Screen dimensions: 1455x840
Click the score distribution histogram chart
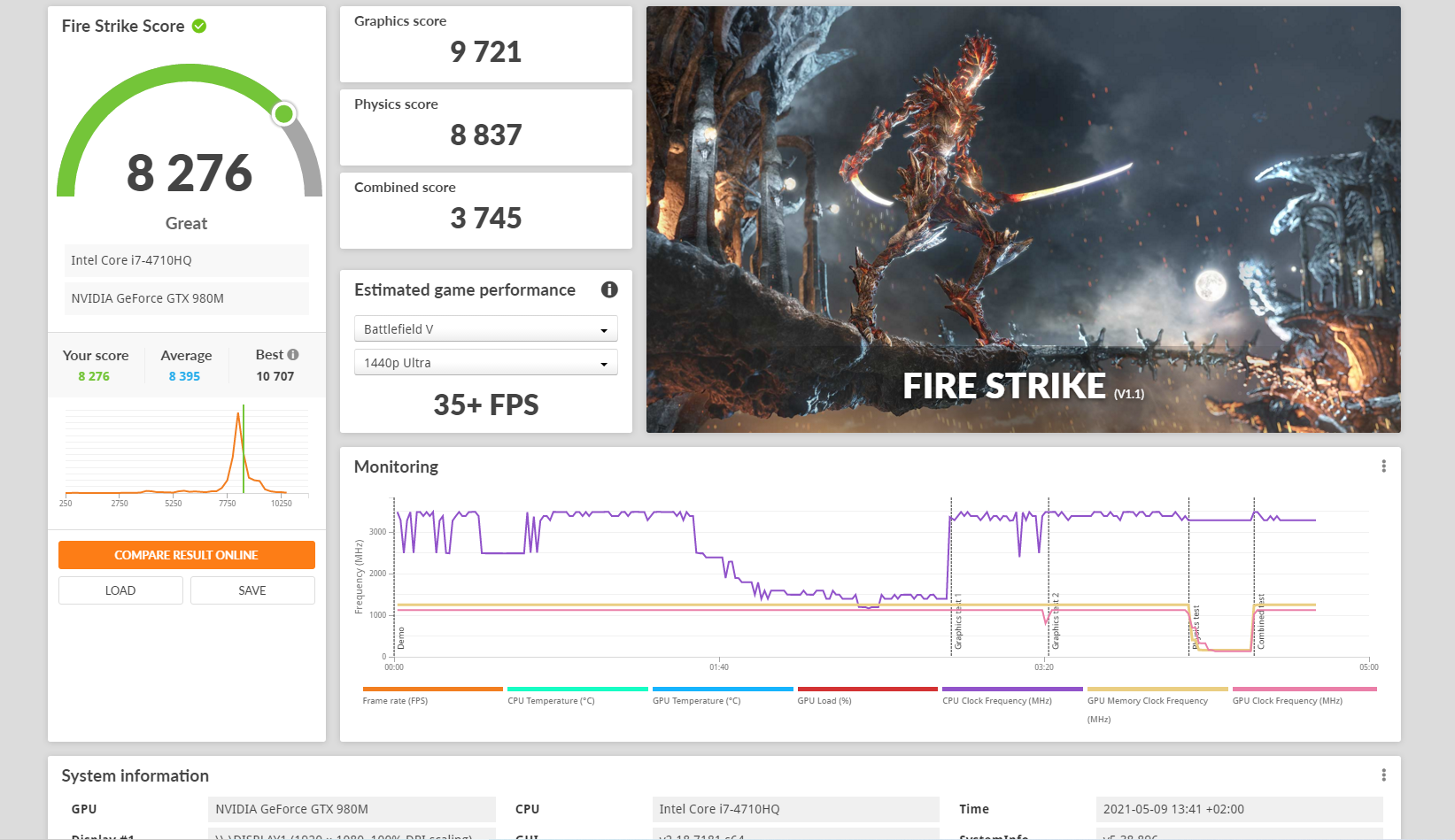tap(186, 451)
